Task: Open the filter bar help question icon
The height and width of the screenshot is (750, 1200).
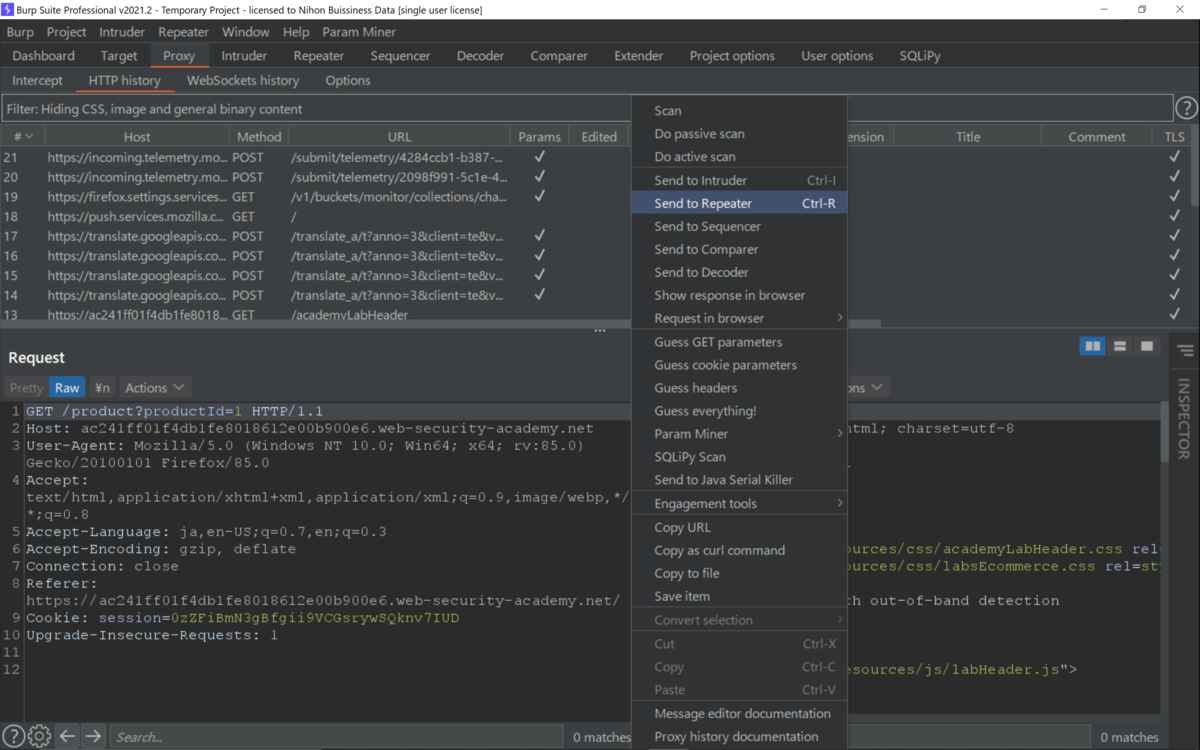Action: pyautogui.click(x=1186, y=108)
